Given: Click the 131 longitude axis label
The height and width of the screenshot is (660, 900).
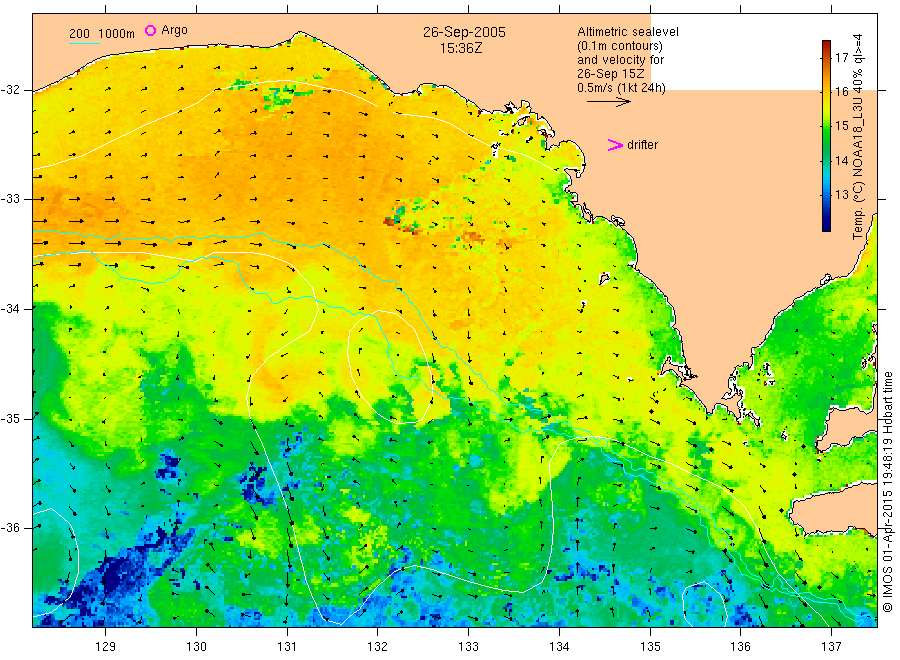Looking at the screenshot, I should [x=287, y=647].
